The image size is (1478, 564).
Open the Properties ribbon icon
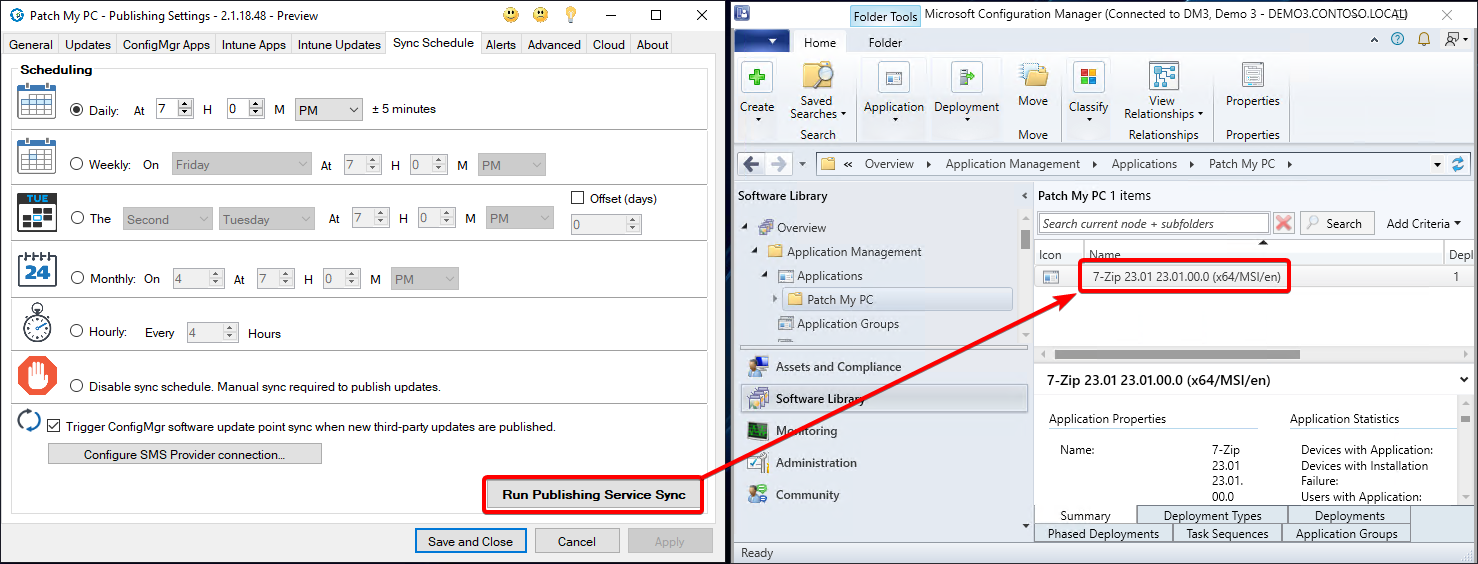(1252, 78)
